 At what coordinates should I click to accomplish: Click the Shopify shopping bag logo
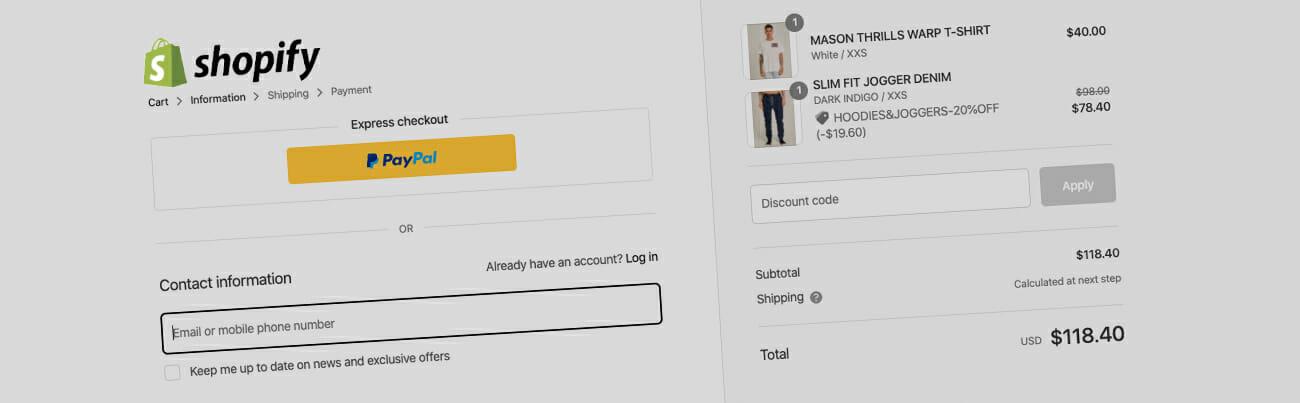pyautogui.click(x=165, y=62)
